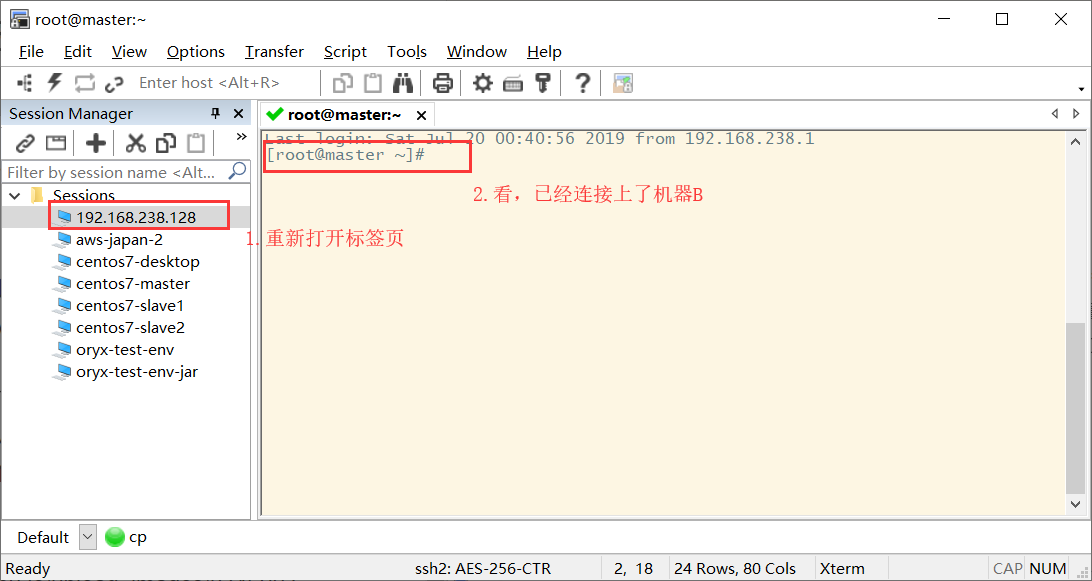Open the Edit menu
1092x581 pixels.
(78, 52)
